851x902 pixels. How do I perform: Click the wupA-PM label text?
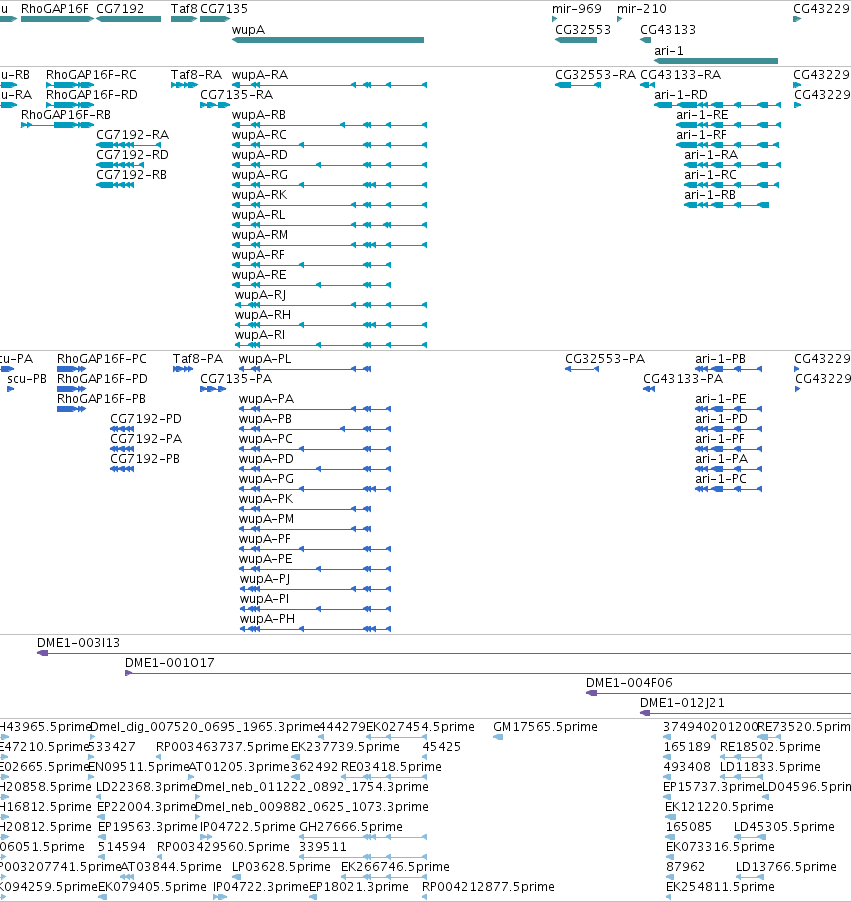266,519
